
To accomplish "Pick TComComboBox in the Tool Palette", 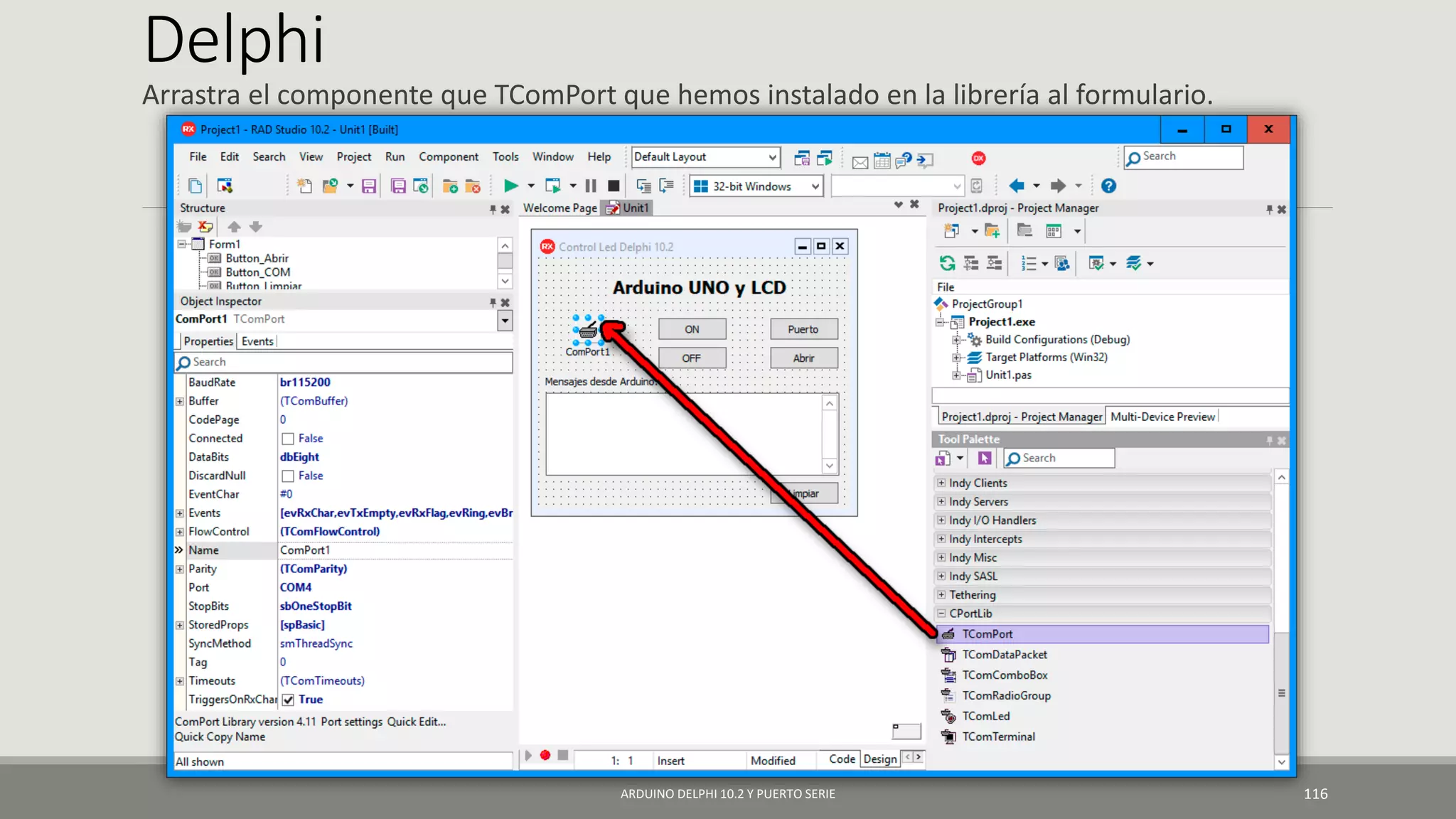I will point(1005,675).
